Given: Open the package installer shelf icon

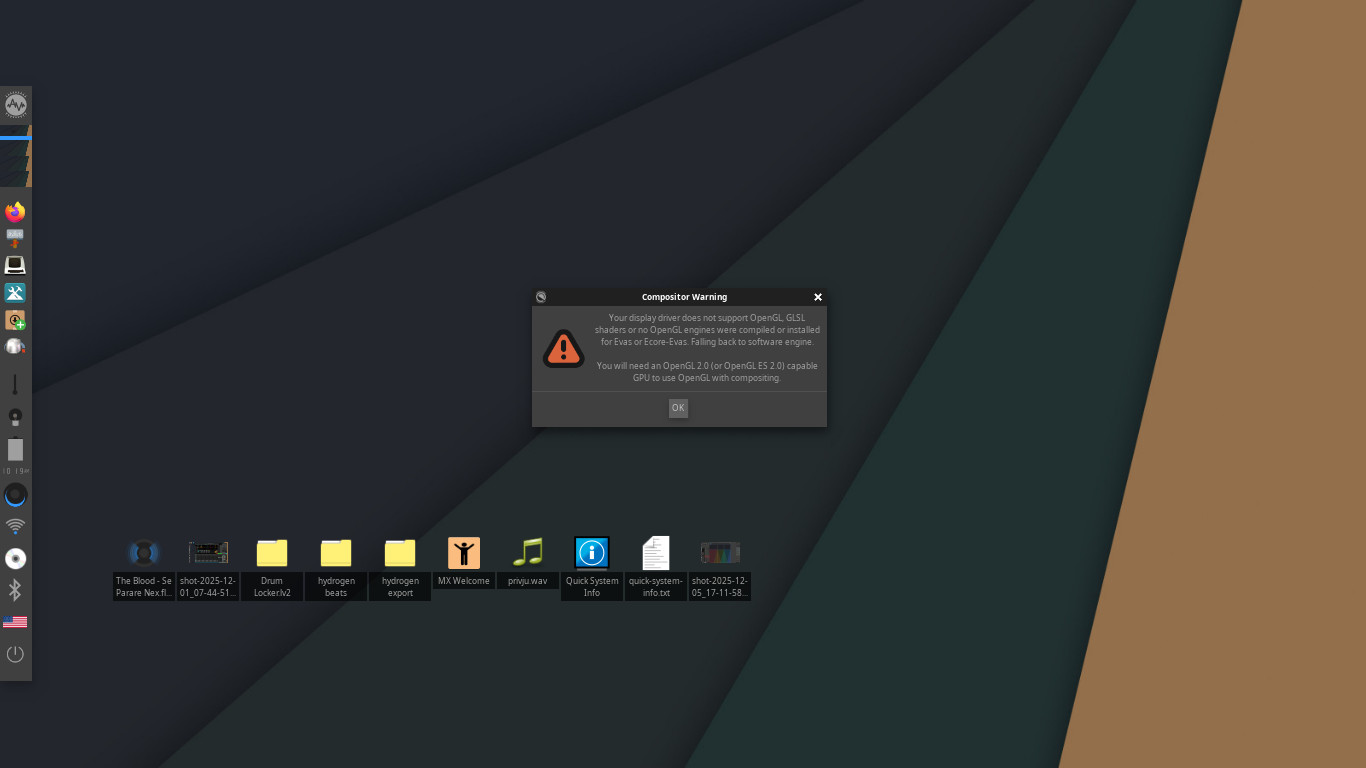Looking at the screenshot, I should coord(15,320).
